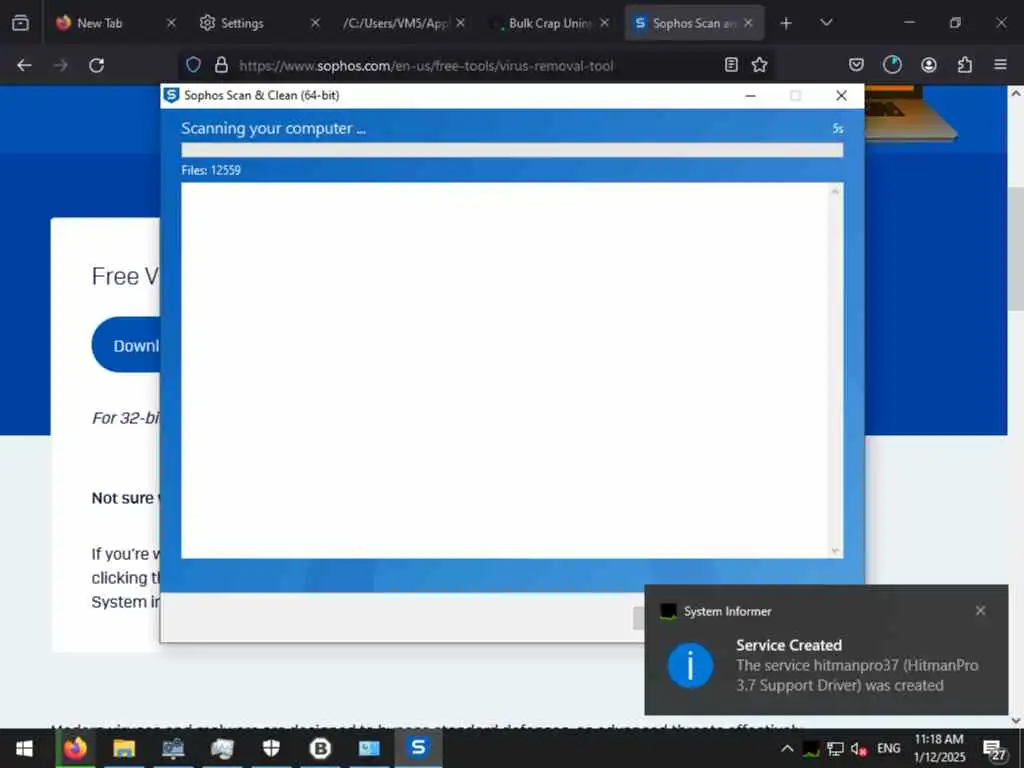Image resolution: width=1024 pixels, height=768 pixels.
Task: Click the scan results list scrollbar
Action: tap(835, 371)
